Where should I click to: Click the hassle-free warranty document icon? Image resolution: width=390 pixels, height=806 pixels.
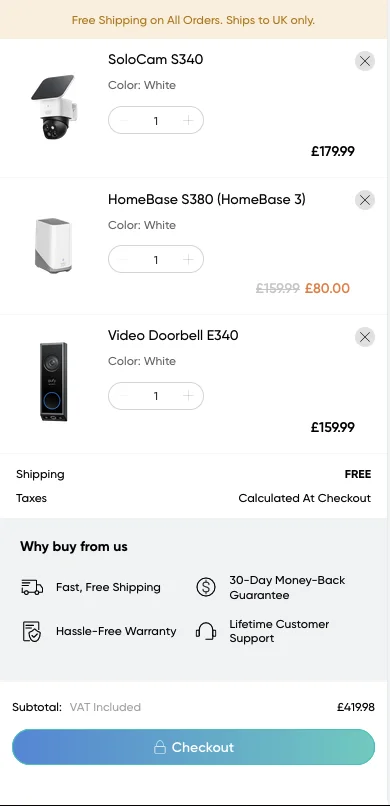tap(32, 631)
